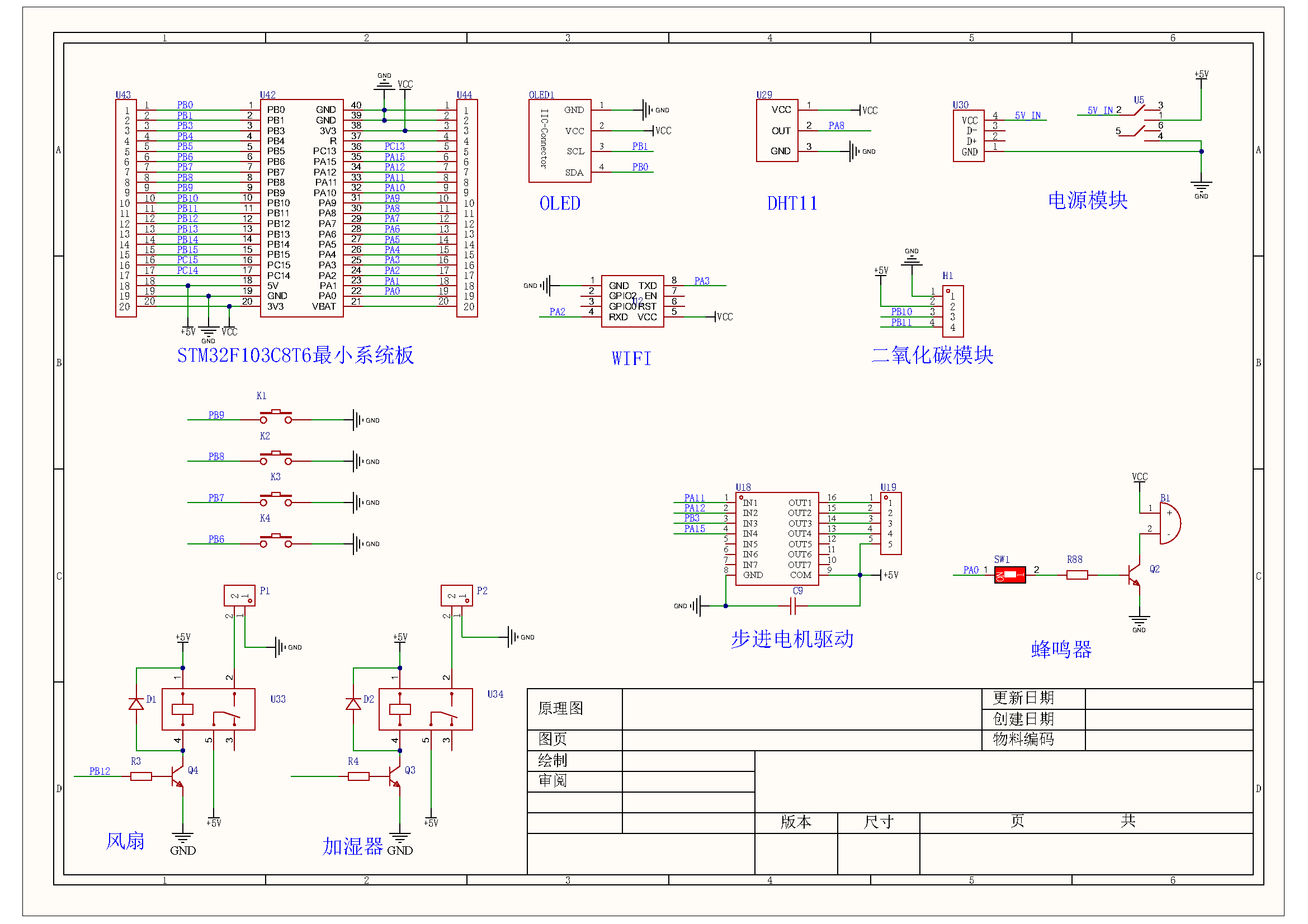This screenshot has height=924, width=1308.
Task: Select the Q3 transistor symbol
Action: (x=395, y=778)
